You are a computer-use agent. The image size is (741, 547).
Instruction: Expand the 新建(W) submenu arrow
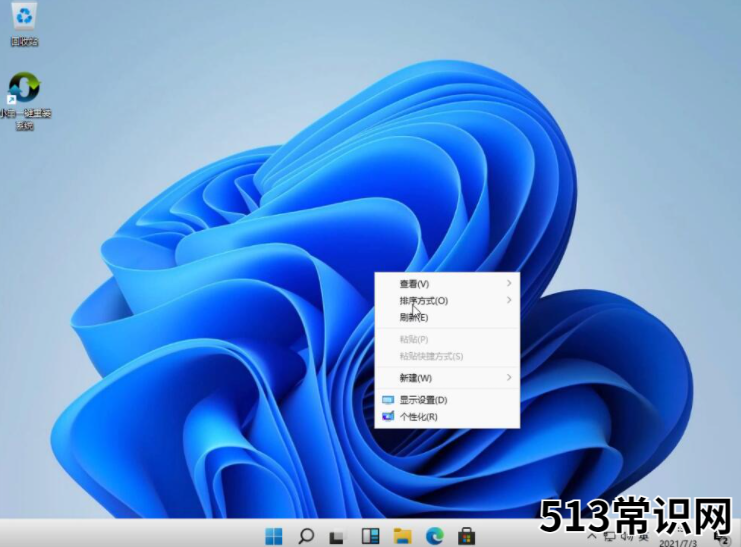(509, 377)
